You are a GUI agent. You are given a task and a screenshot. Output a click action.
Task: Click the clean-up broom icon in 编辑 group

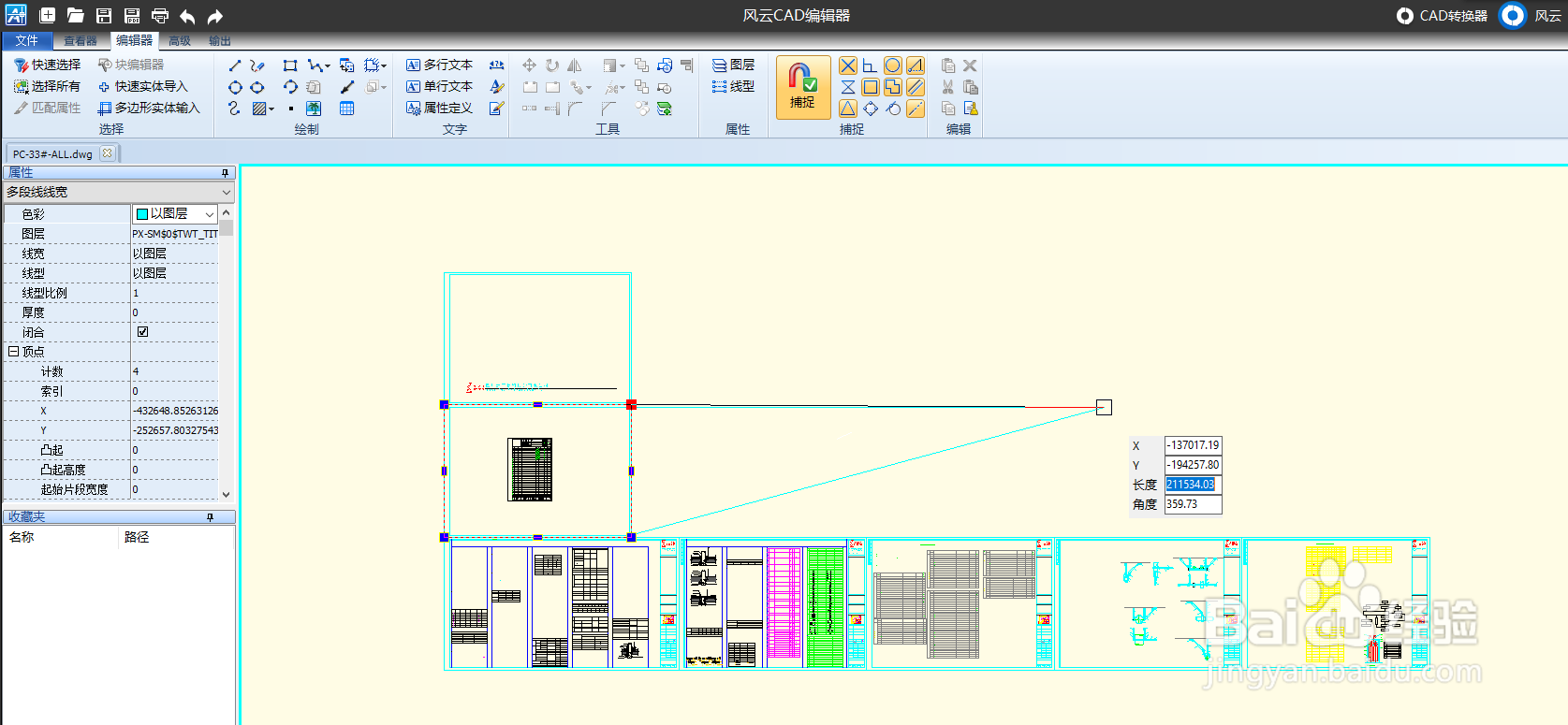pyautogui.click(x=971, y=109)
